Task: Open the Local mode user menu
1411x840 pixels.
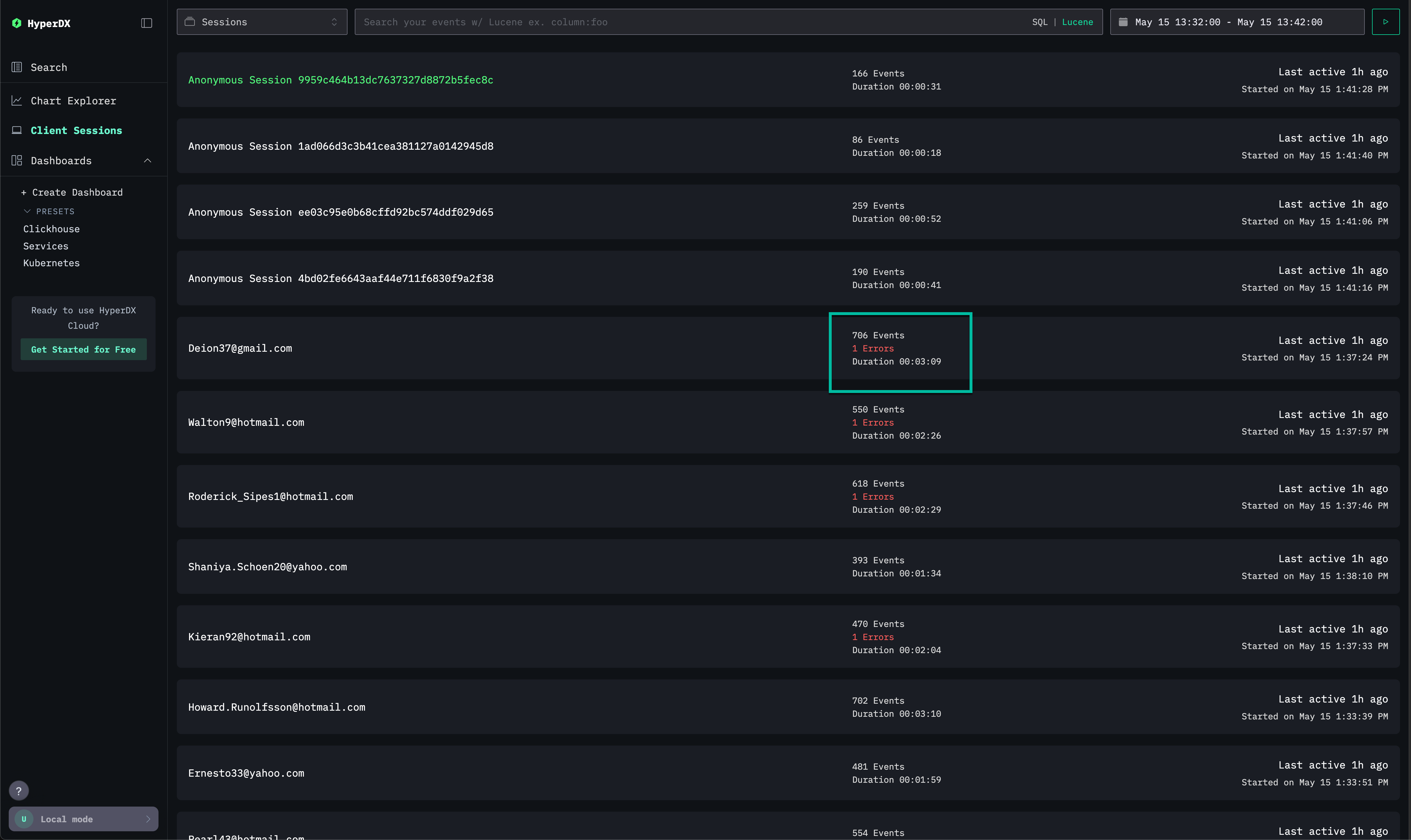Action: tap(83, 819)
